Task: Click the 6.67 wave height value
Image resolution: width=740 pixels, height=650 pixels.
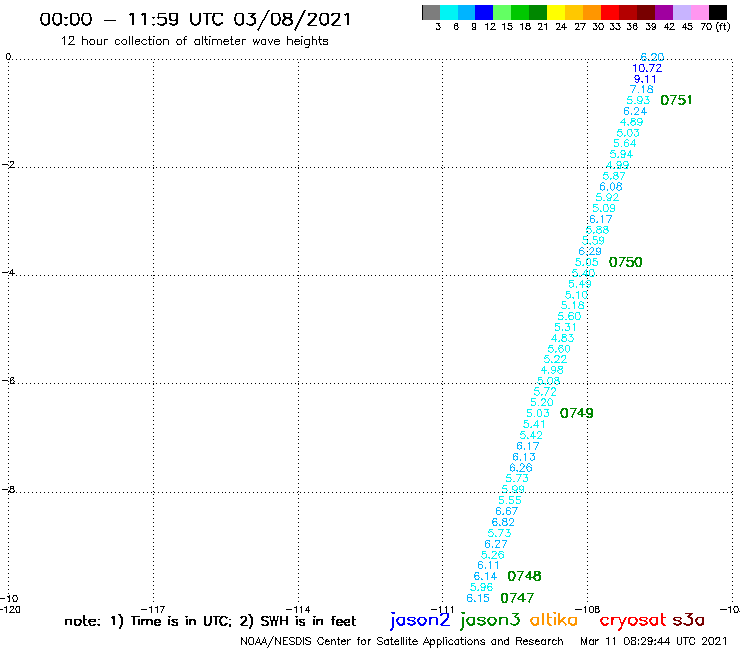Action: [x=507, y=511]
